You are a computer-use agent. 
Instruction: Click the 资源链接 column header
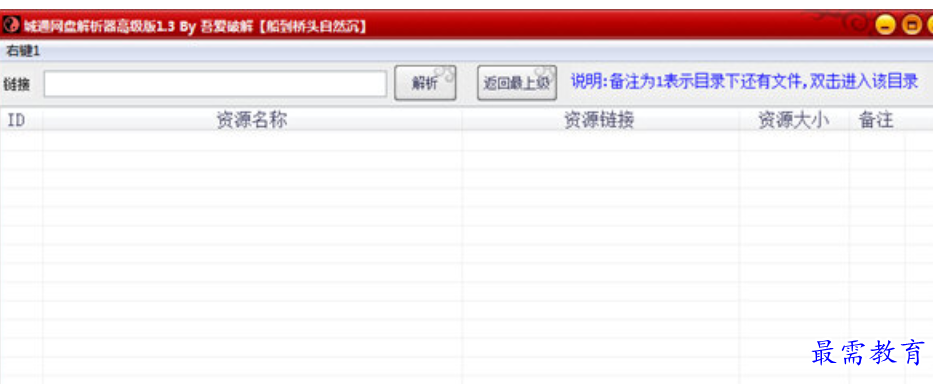(x=600, y=120)
